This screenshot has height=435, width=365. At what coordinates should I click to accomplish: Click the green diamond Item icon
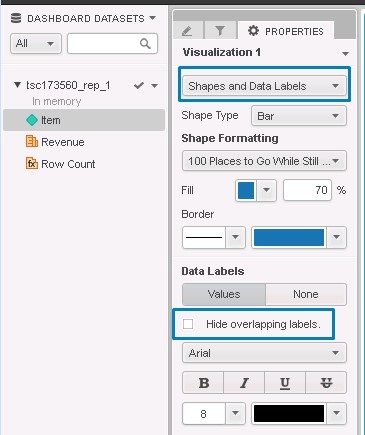[32, 120]
